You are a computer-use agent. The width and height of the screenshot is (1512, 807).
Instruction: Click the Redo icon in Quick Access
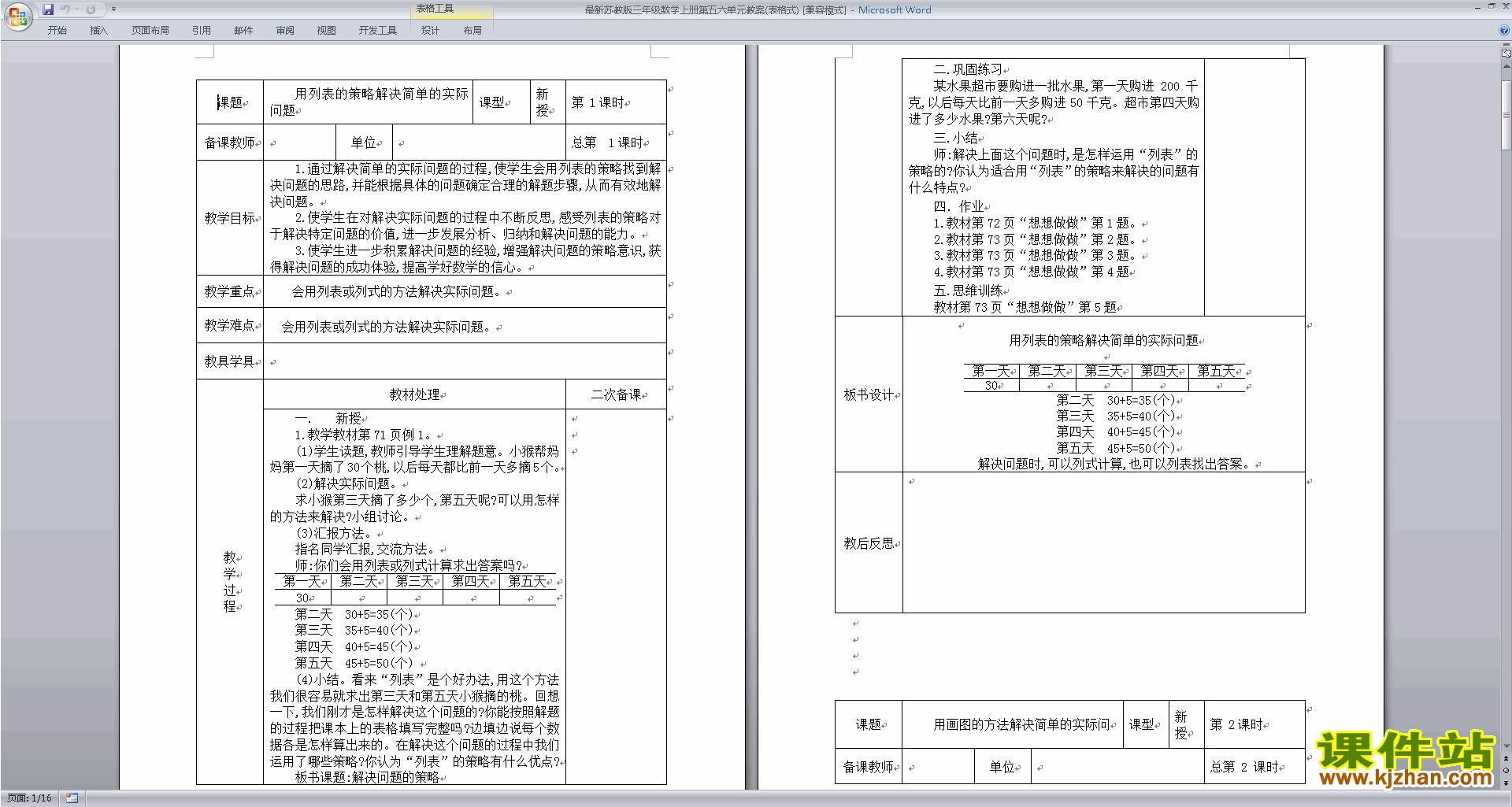91,9
